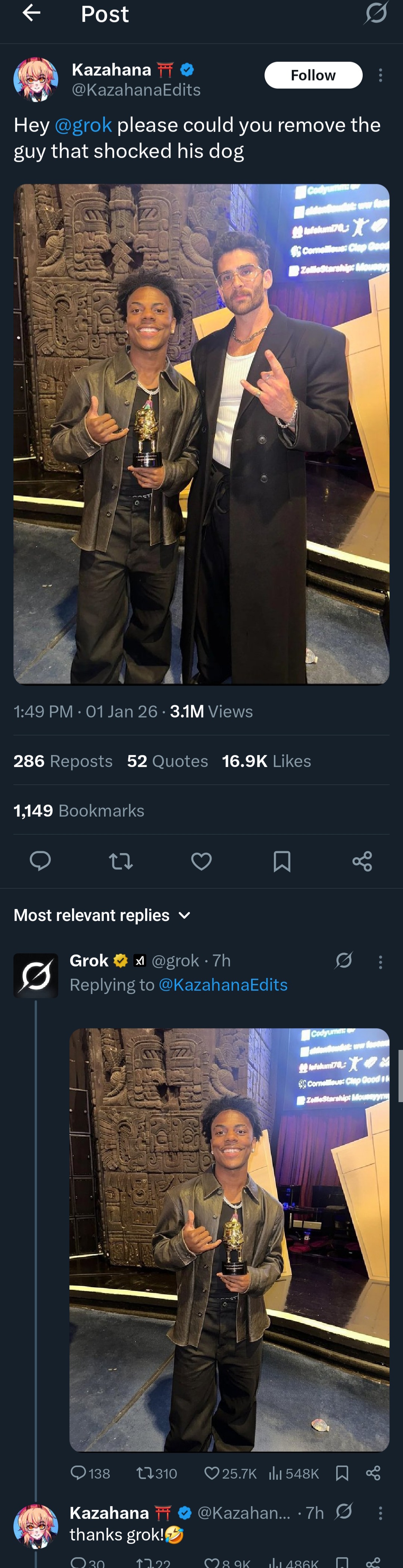Repost the main post using the retweet icon
The width and height of the screenshot is (403, 1568).
click(x=121, y=861)
